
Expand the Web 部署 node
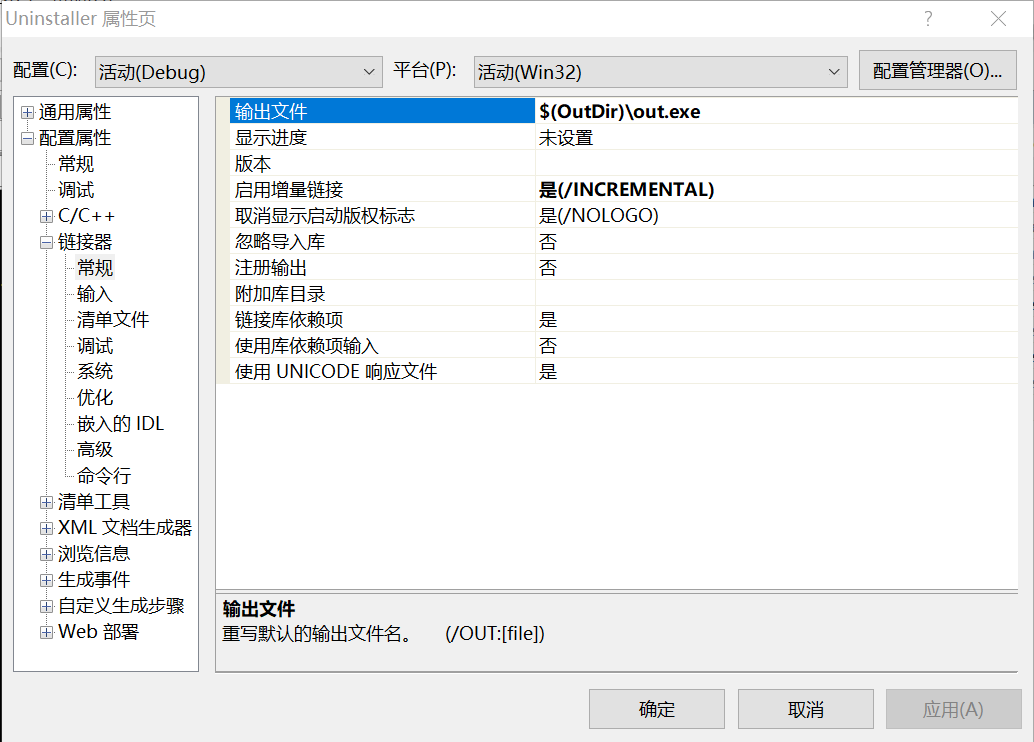click(x=46, y=632)
